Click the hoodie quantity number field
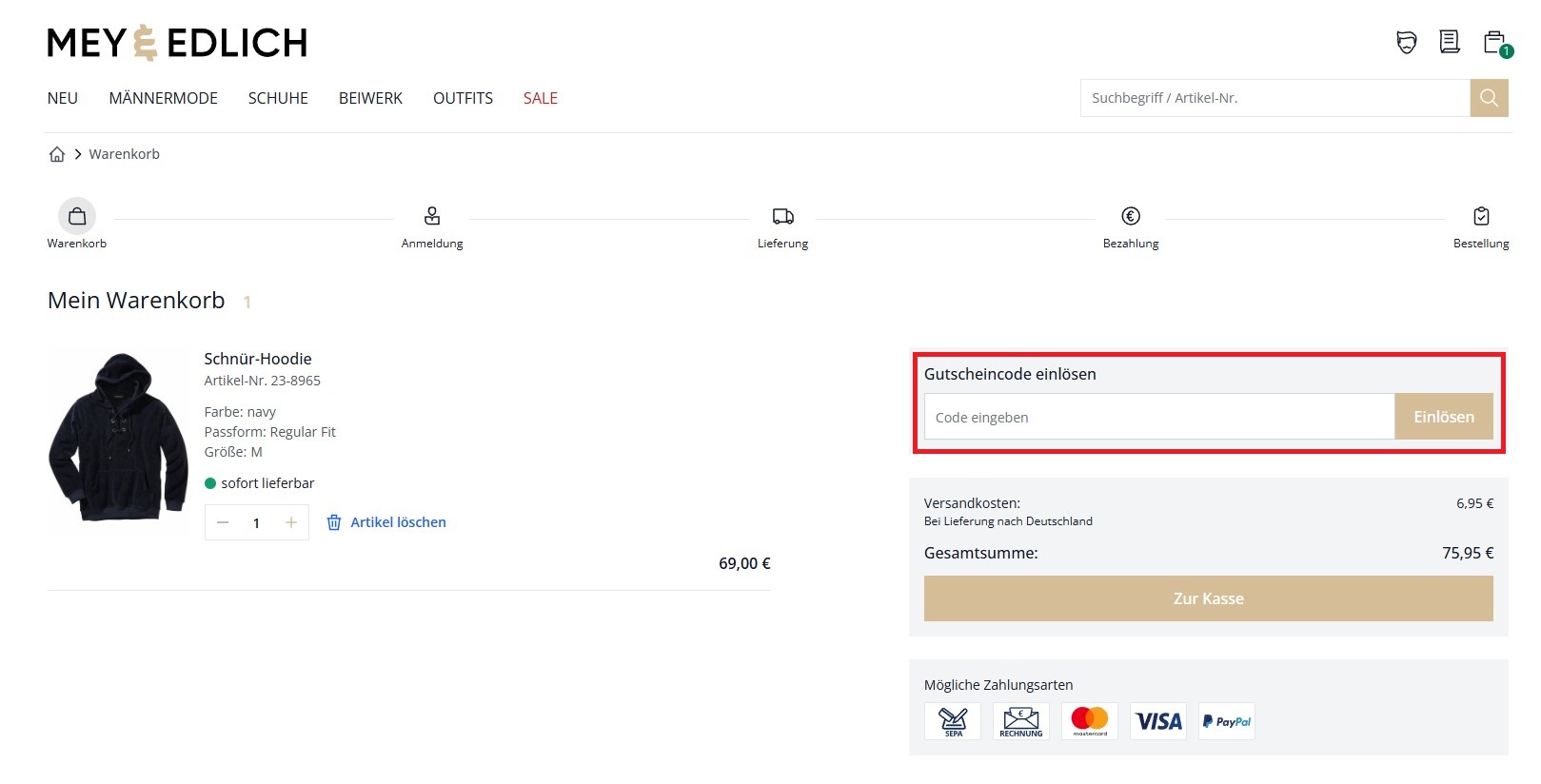 257,522
